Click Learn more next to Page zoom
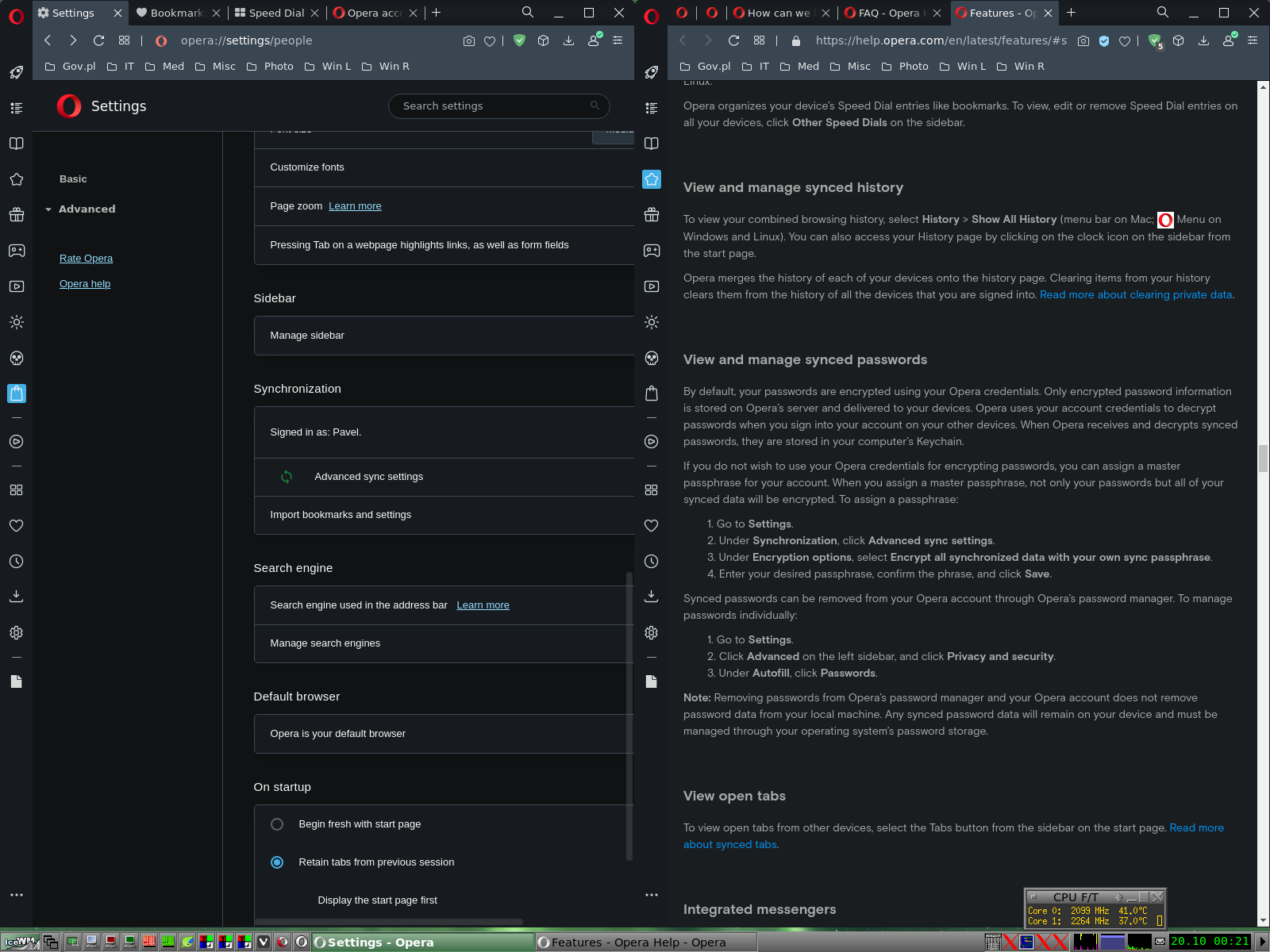This screenshot has width=1270, height=952. [355, 206]
